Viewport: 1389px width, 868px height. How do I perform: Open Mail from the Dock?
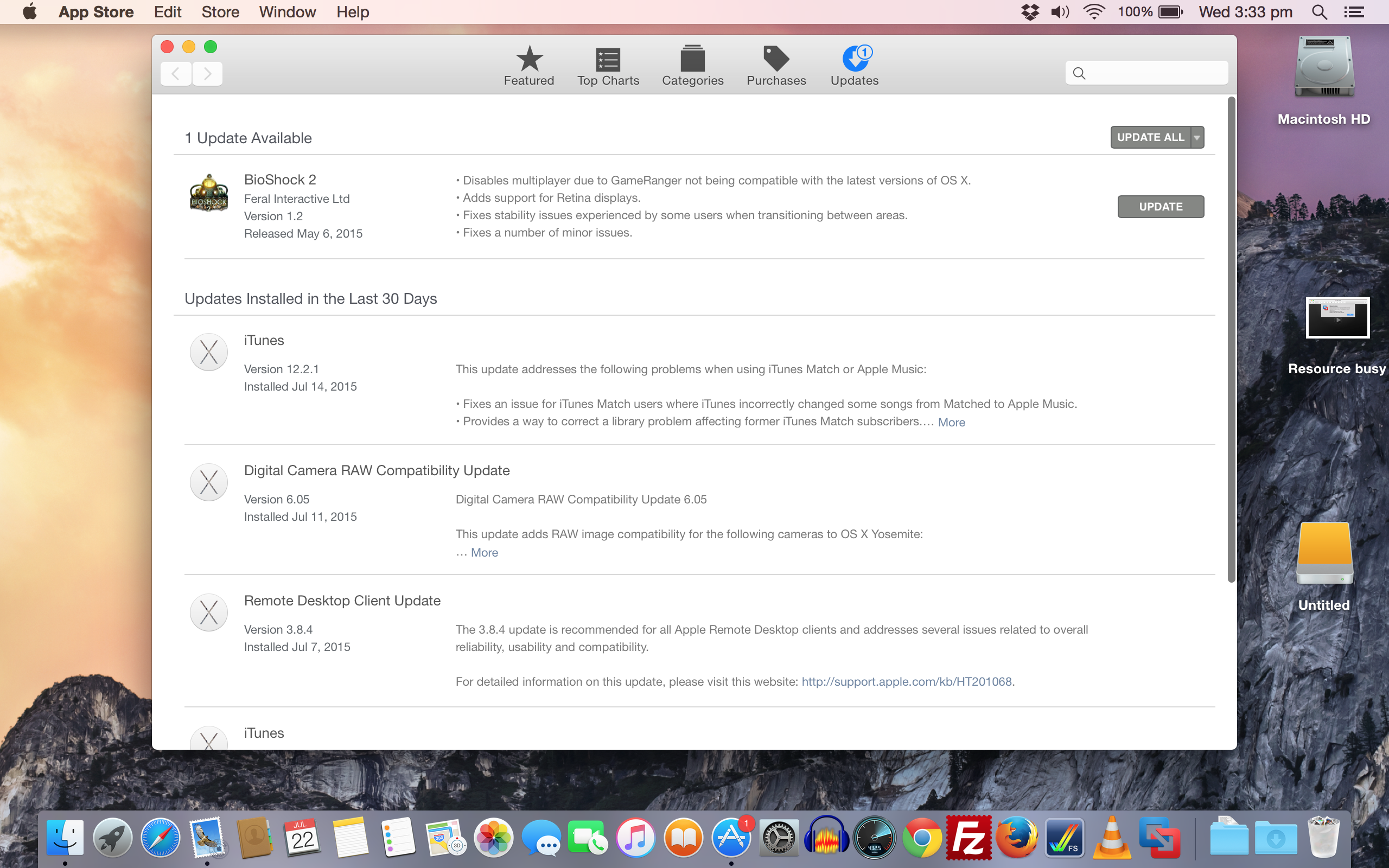[208, 837]
